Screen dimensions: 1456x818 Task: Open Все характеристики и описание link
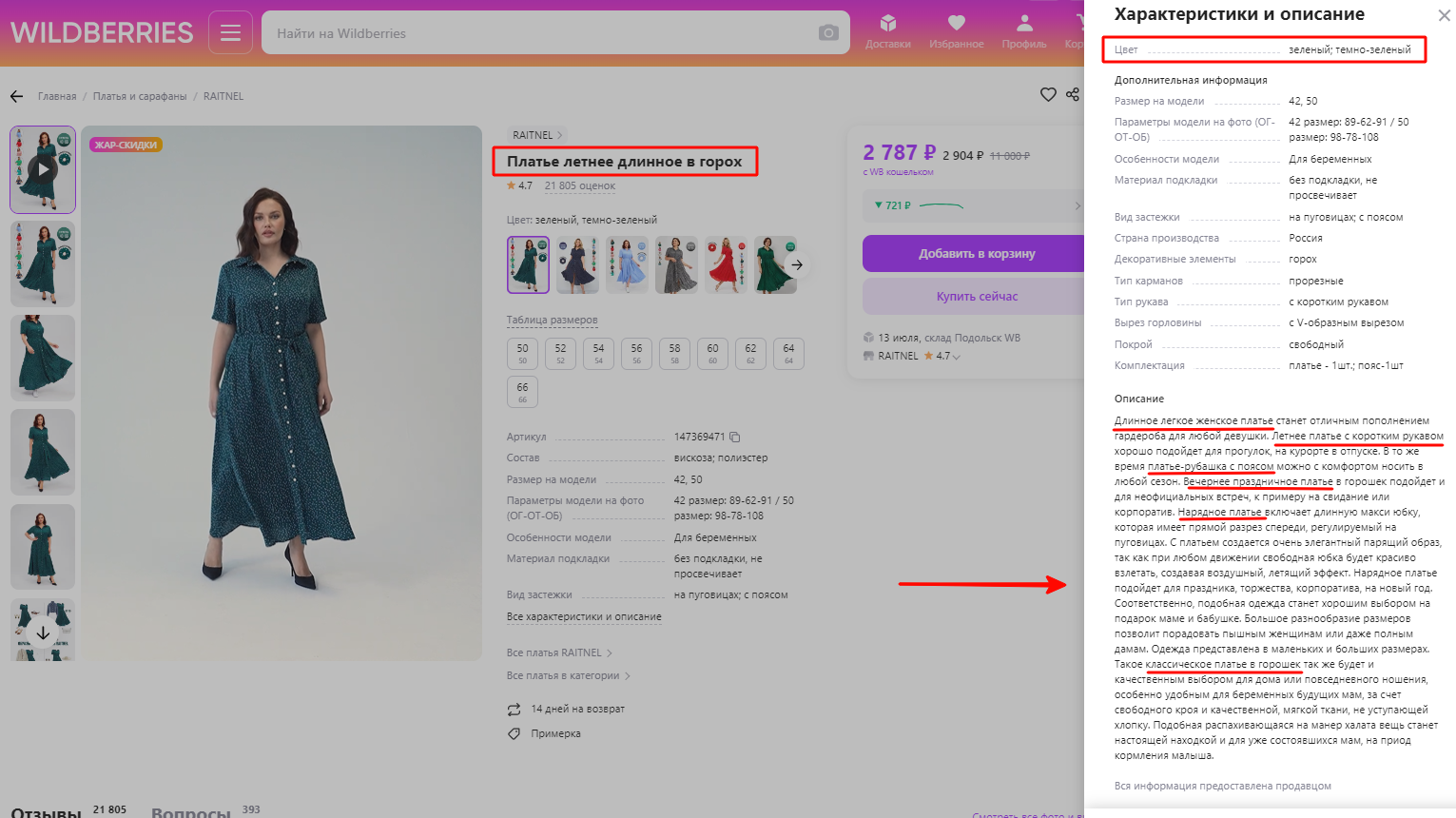click(x=584, y=616)
